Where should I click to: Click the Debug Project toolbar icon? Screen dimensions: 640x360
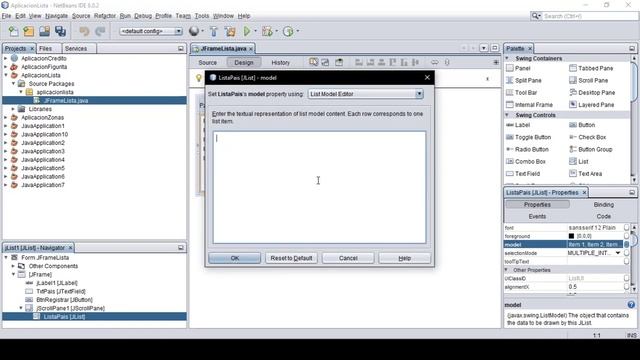pyautogui.click(x=267, y=31)
